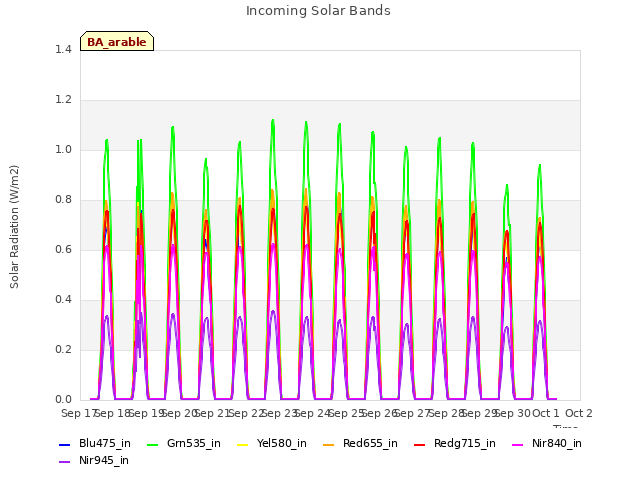
Task: Click the yellow Yel580_in legend swatch
Action: [x=242, y=444]
